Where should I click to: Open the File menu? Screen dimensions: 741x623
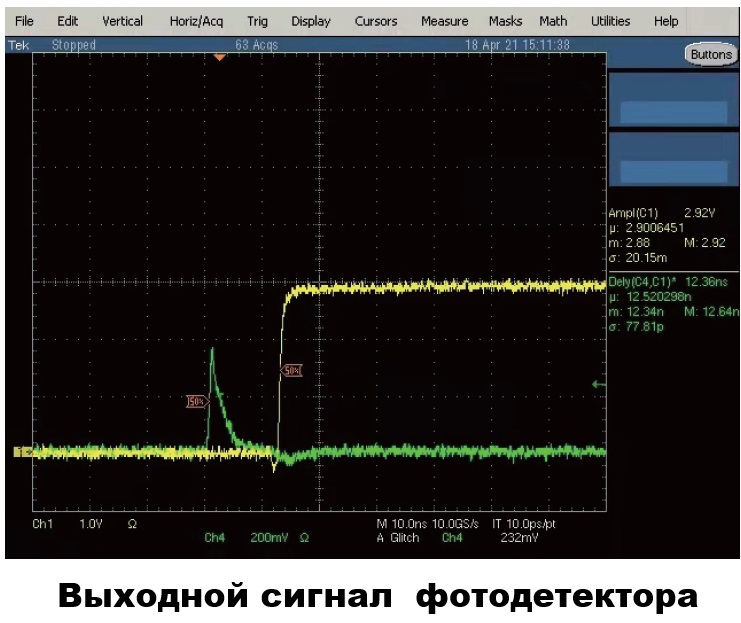tap(24, 21)
